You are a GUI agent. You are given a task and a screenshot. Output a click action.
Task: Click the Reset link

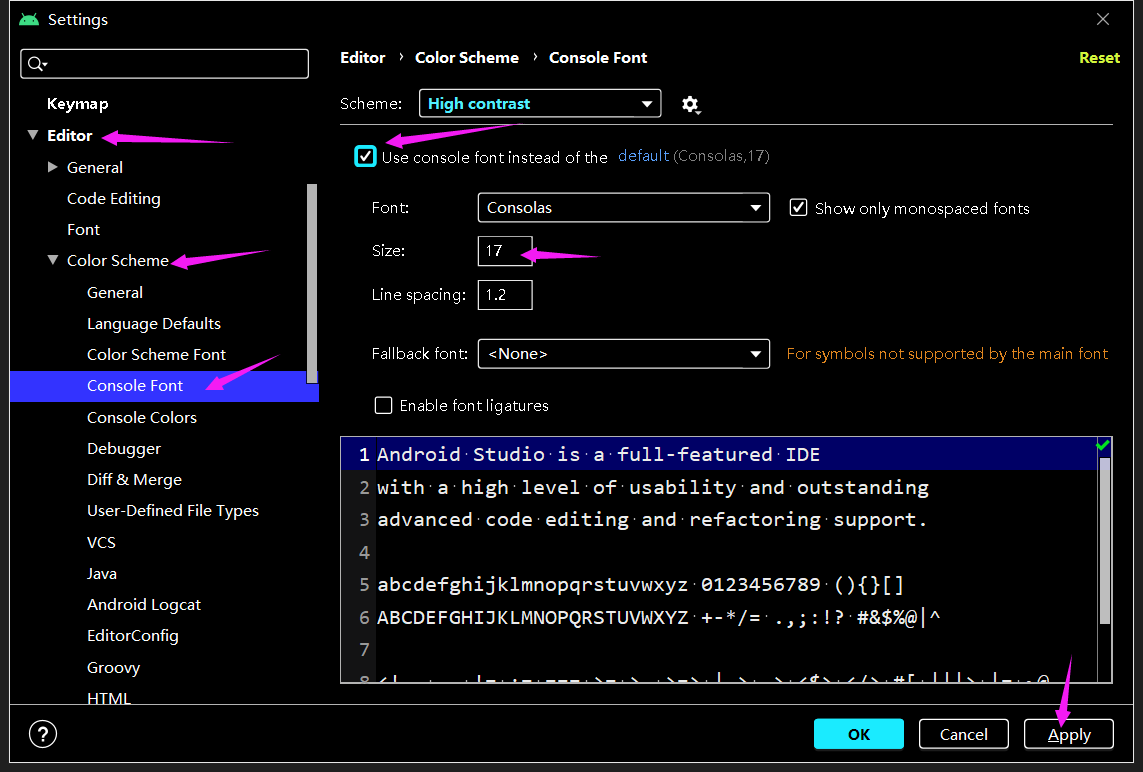point(1099,58)
